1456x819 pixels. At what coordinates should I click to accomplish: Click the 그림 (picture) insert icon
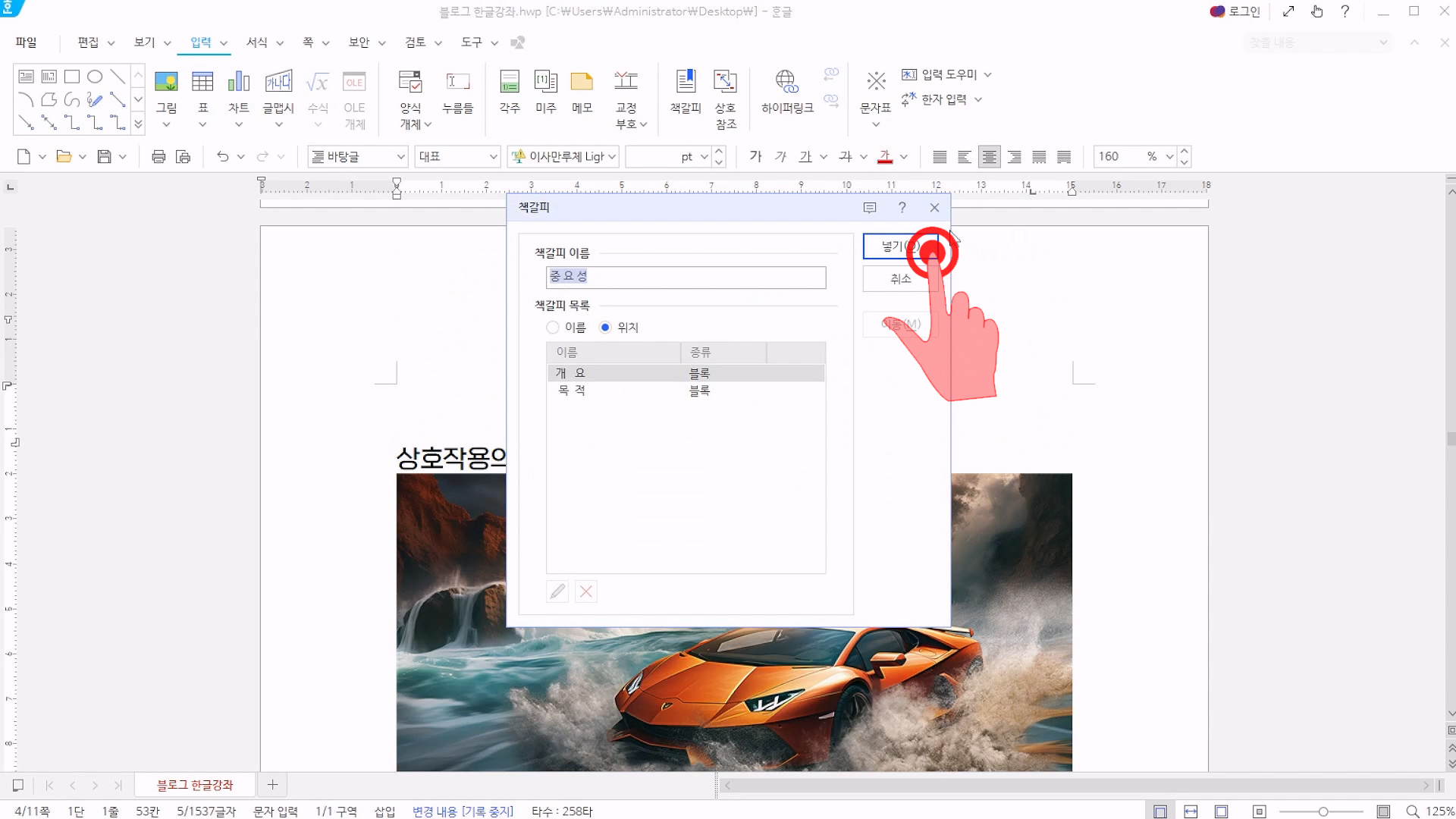(166, 82)
